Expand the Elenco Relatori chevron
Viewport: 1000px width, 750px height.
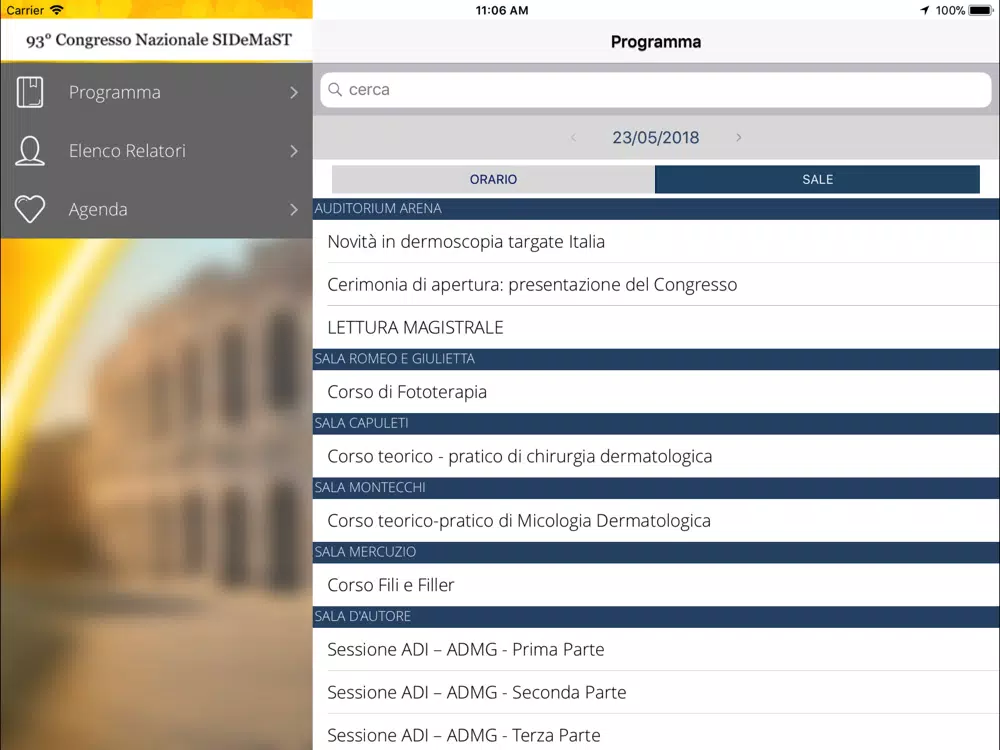click(x=294, y=151)
